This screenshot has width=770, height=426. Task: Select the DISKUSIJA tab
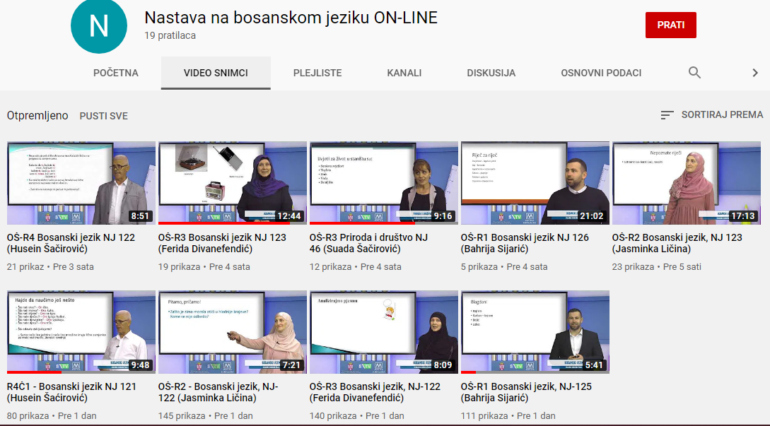click(491, 73)
